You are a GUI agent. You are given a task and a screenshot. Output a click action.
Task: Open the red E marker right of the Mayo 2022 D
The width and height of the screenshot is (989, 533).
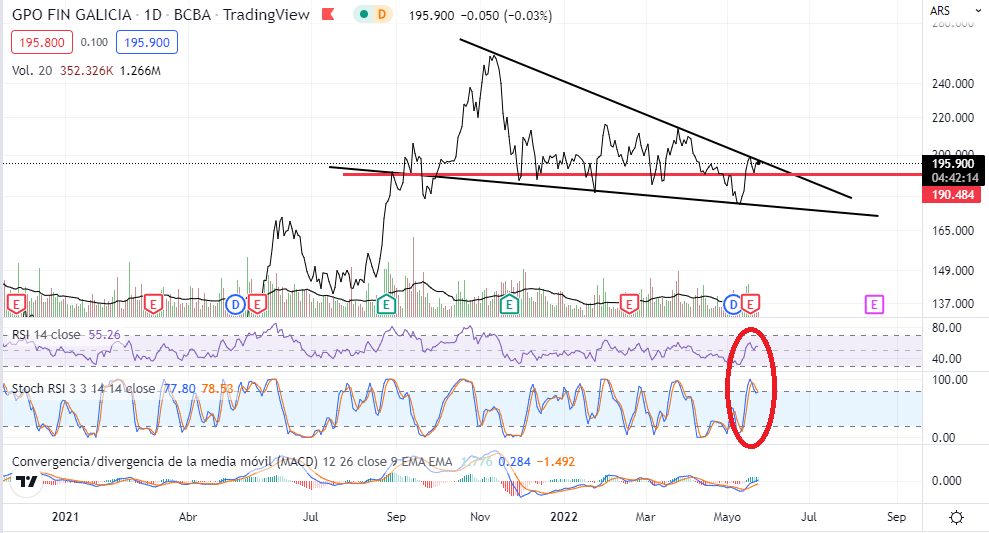(x=751, y=305)
